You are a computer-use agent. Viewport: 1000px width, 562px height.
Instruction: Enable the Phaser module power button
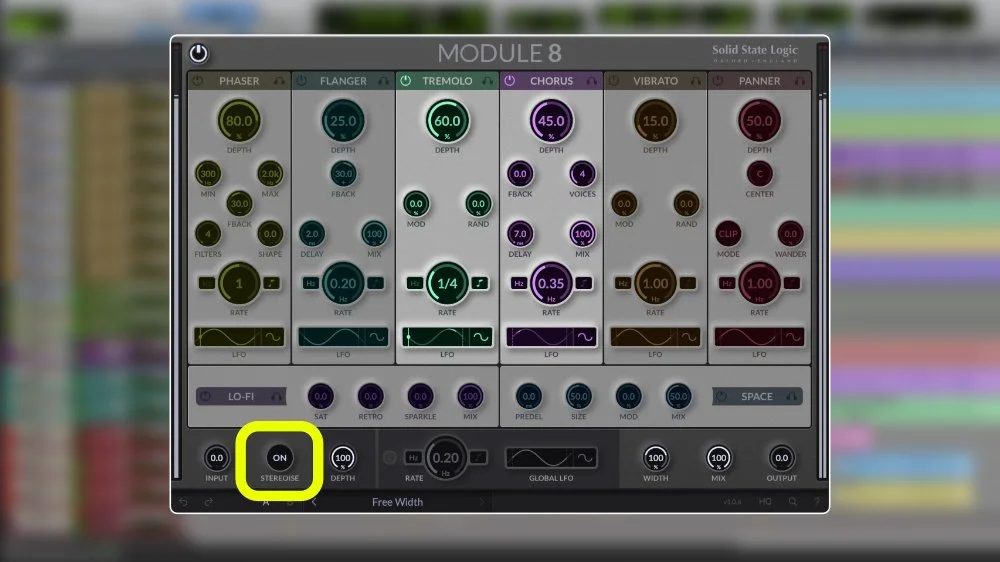(198, 81)
